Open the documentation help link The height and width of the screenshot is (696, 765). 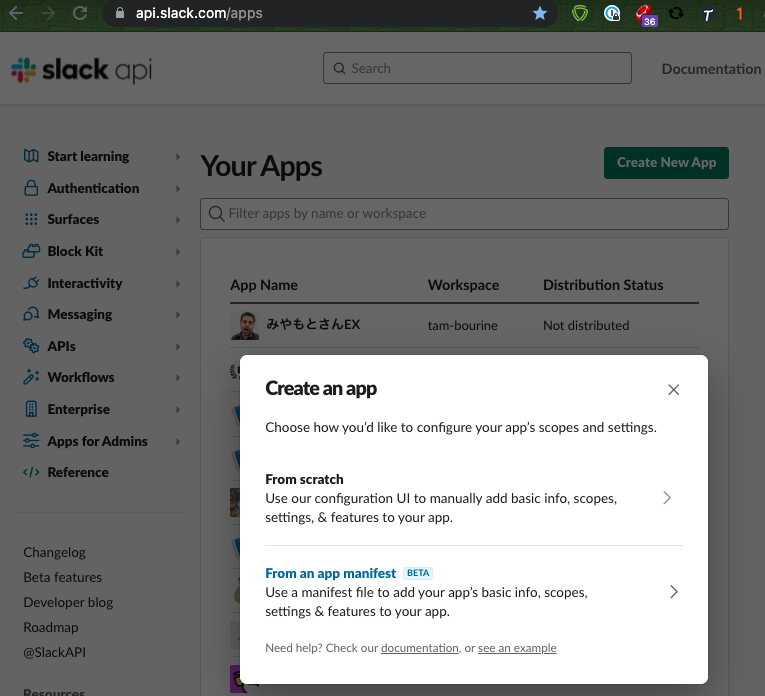pyautogui.click(x=420, y=648)
